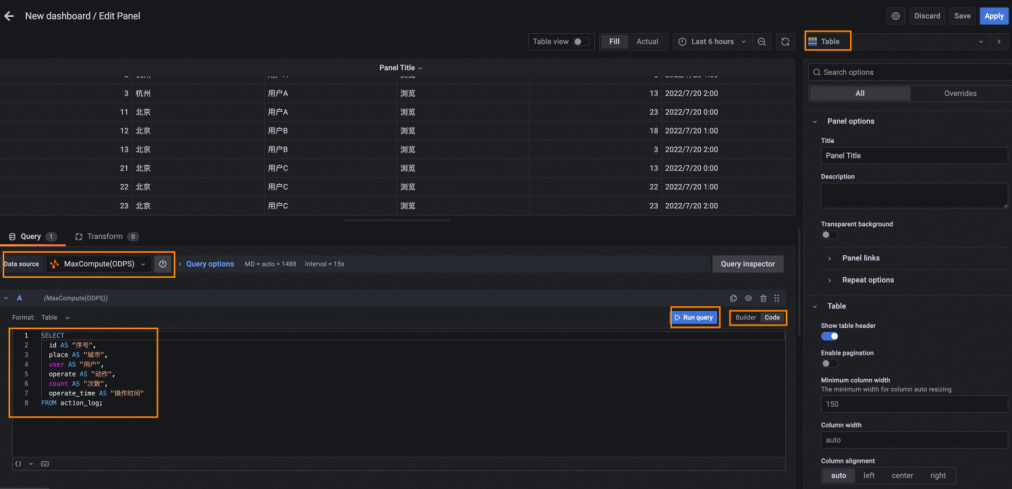Apply panel changes

(x=994, y=16)
